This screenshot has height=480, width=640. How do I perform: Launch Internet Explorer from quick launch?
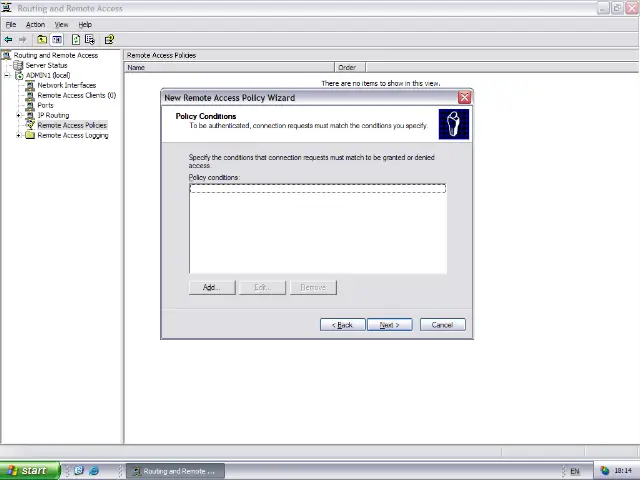(x=94, y=471)
